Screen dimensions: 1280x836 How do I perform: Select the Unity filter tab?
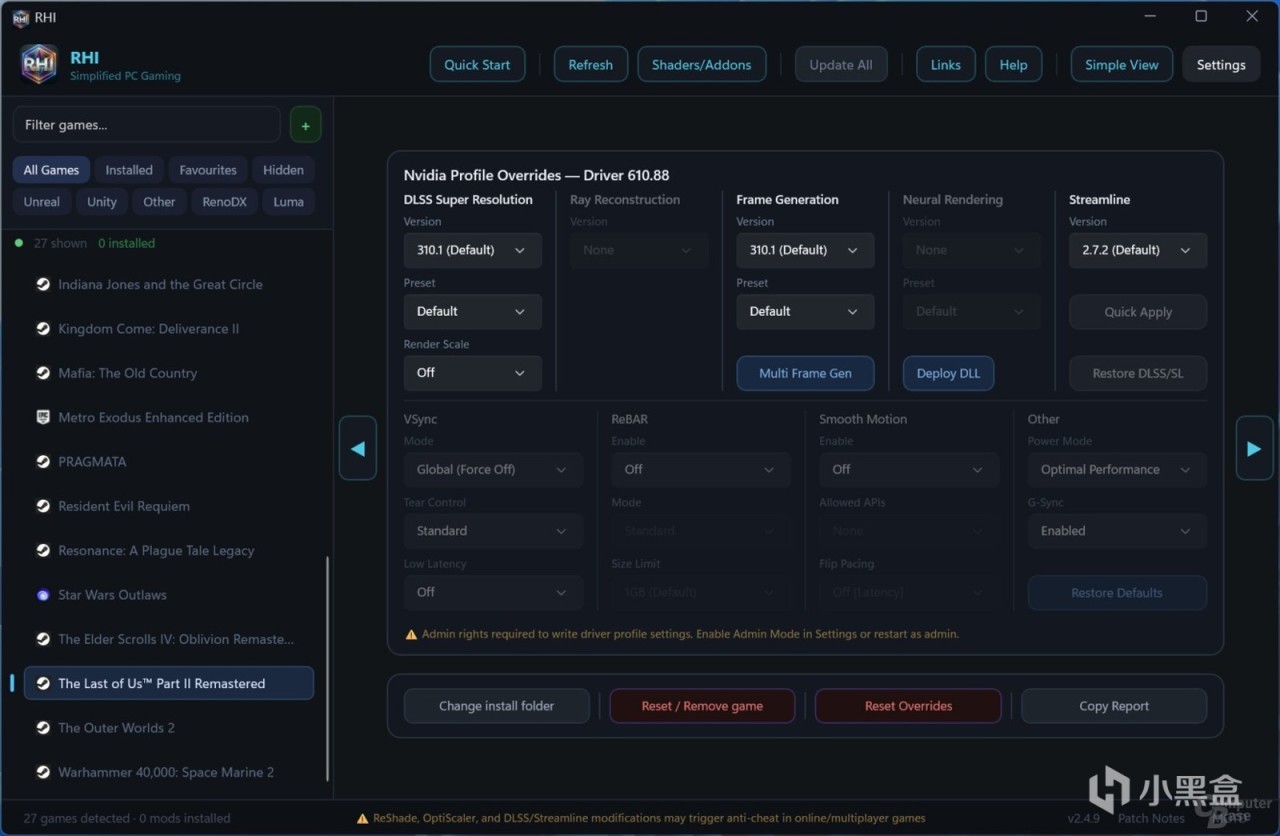pyautogui.click(x=102, y=201)
